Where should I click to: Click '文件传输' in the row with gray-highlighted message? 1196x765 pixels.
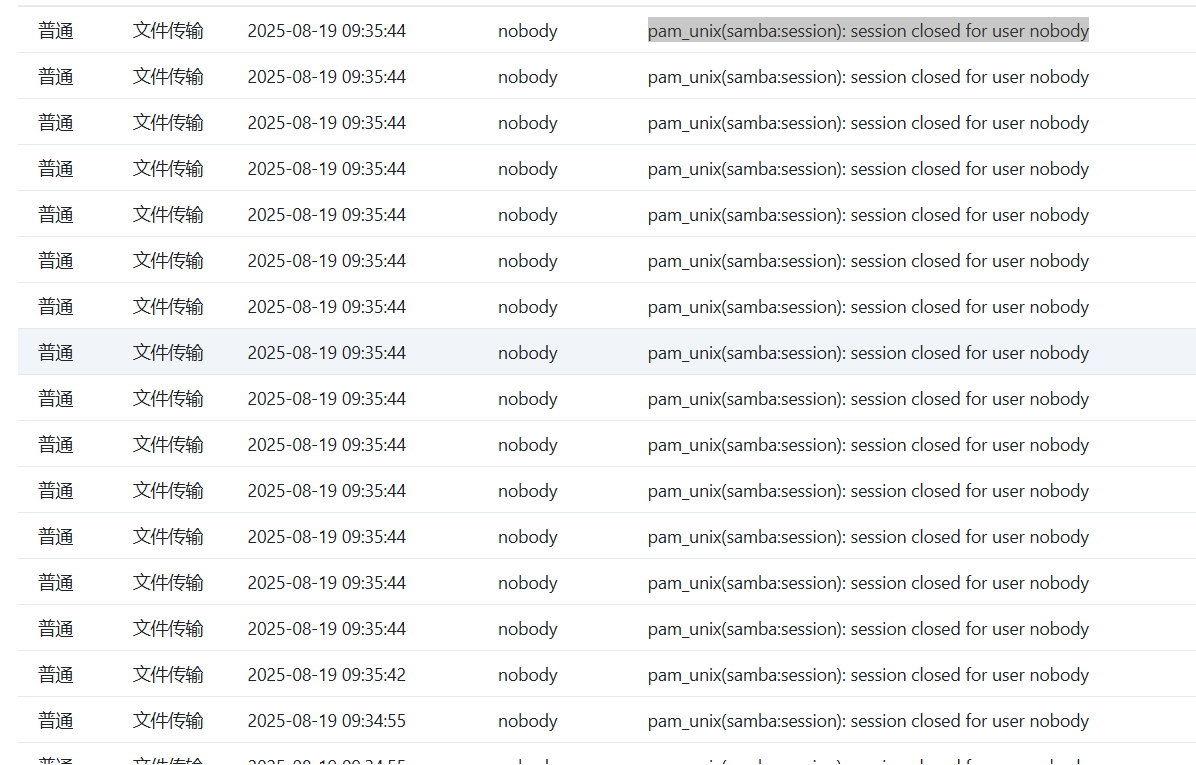(x=168, y=31)
